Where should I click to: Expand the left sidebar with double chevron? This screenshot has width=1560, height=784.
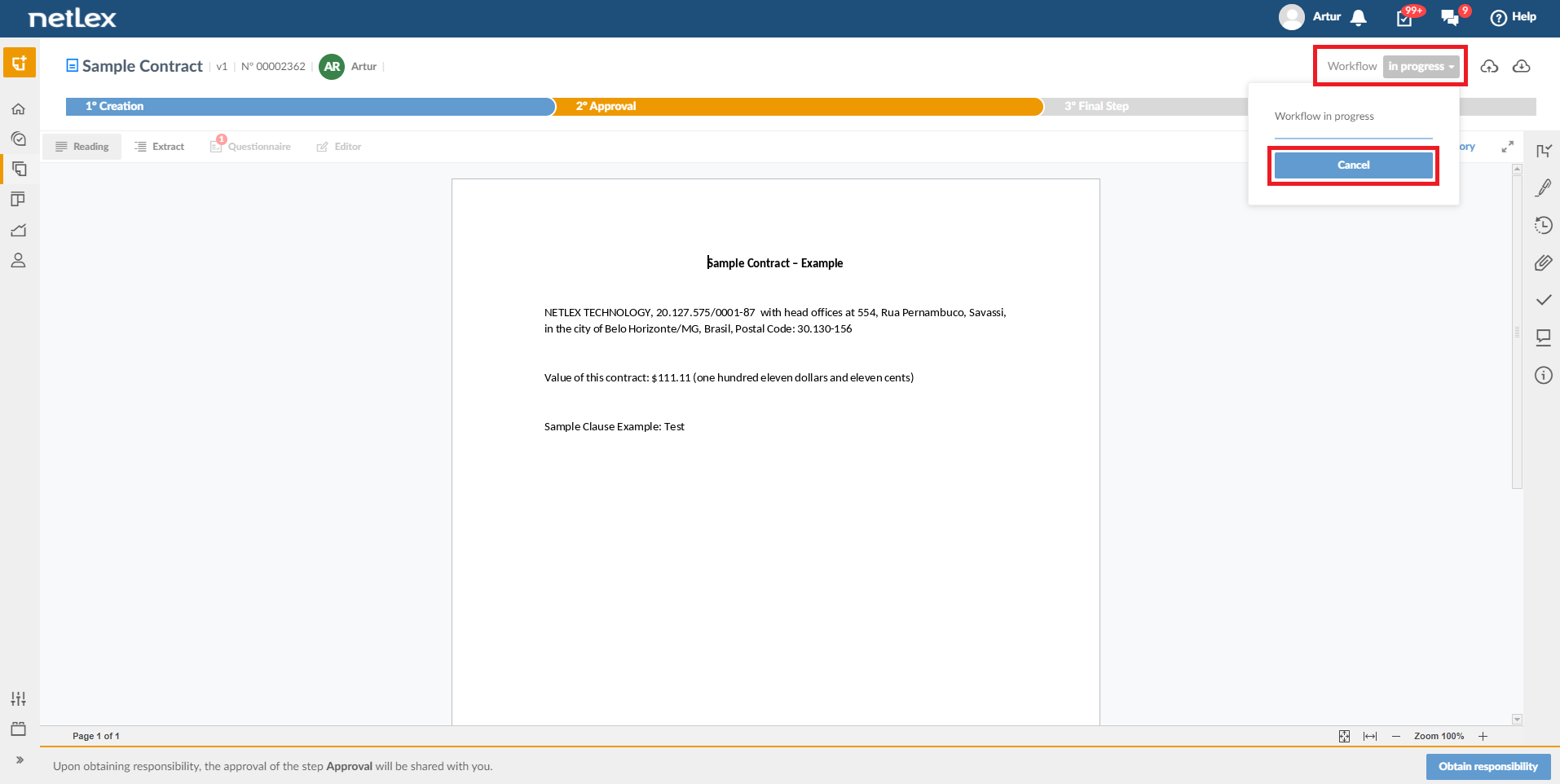(x=20, y=760)
